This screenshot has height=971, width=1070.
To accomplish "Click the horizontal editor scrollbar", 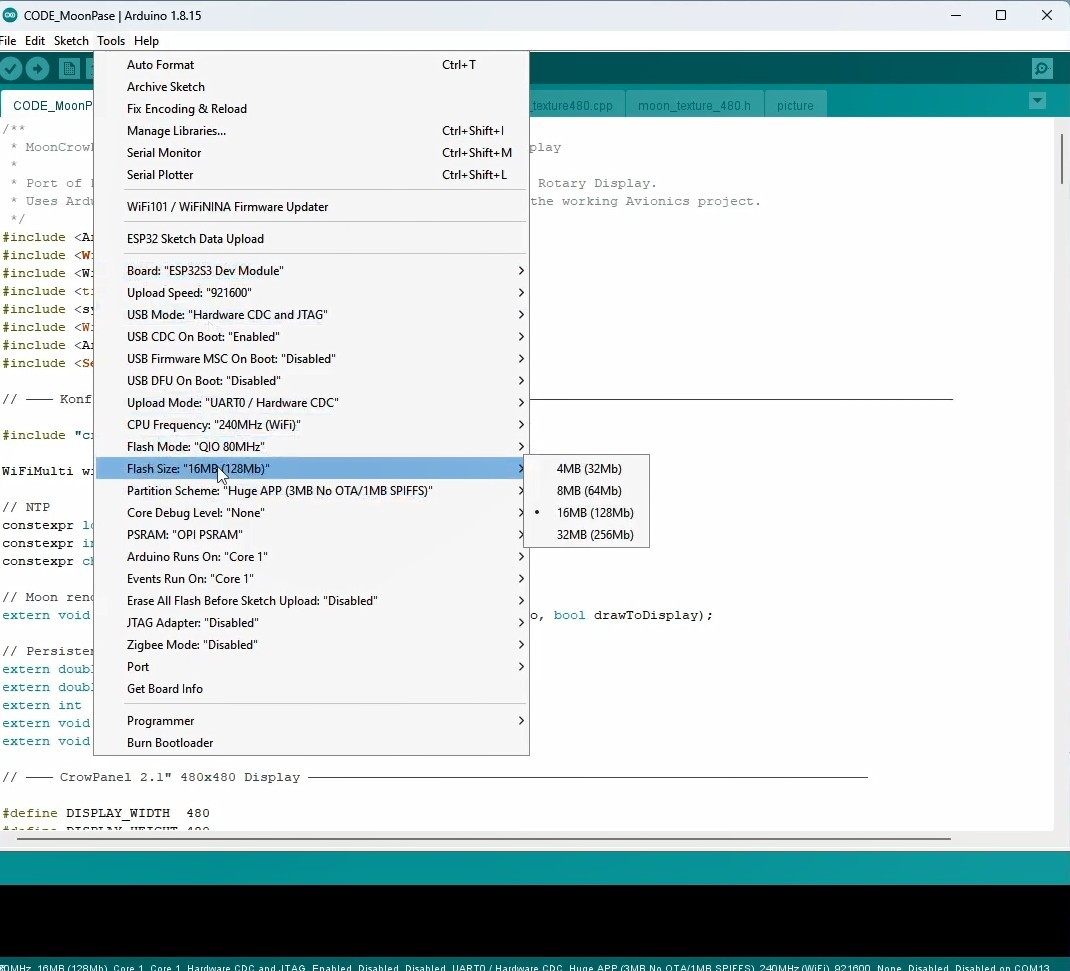I will tap(483, 839).
